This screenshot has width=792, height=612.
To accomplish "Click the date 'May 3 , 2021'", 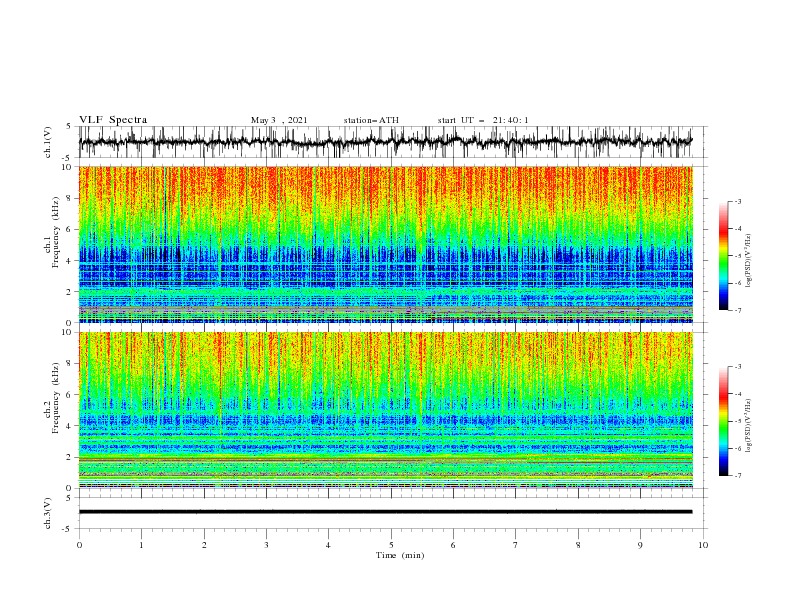I will tap(279, 120).
